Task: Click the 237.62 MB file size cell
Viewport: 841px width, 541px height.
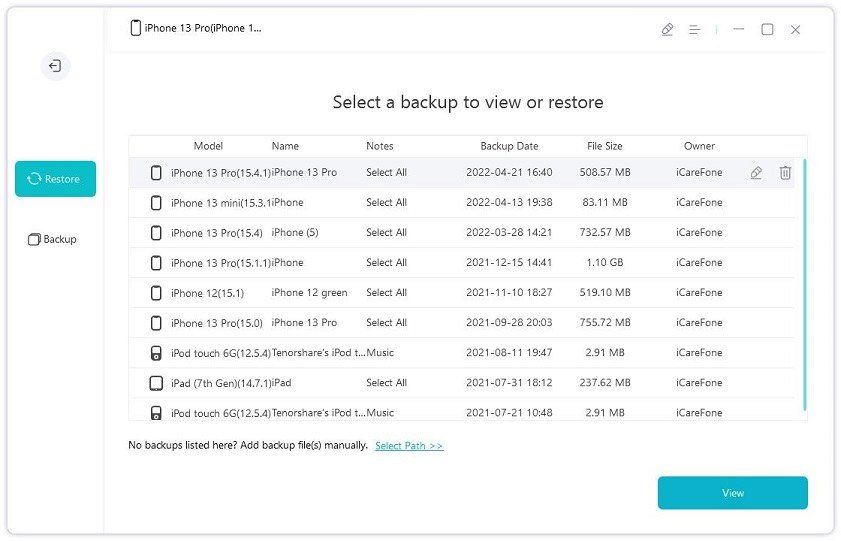Action: [605, 382]
